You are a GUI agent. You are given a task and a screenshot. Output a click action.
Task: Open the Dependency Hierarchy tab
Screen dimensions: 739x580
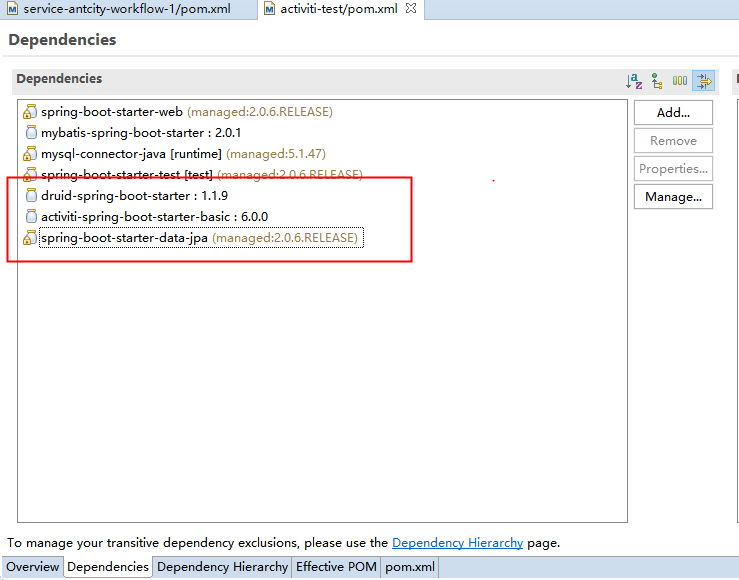tap(222, 566)
